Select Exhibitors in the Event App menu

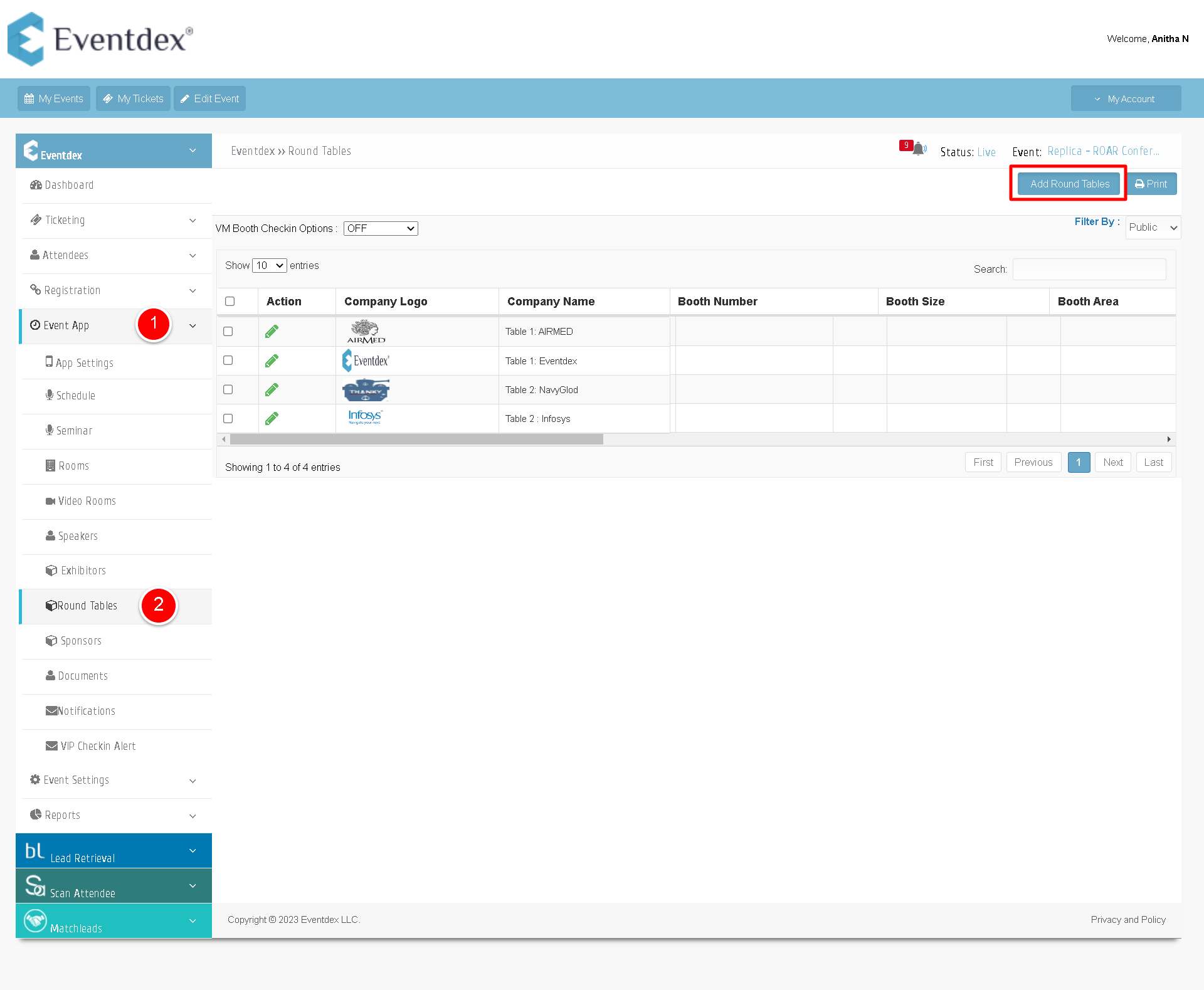pyautogui.click(x=83, y=571)
